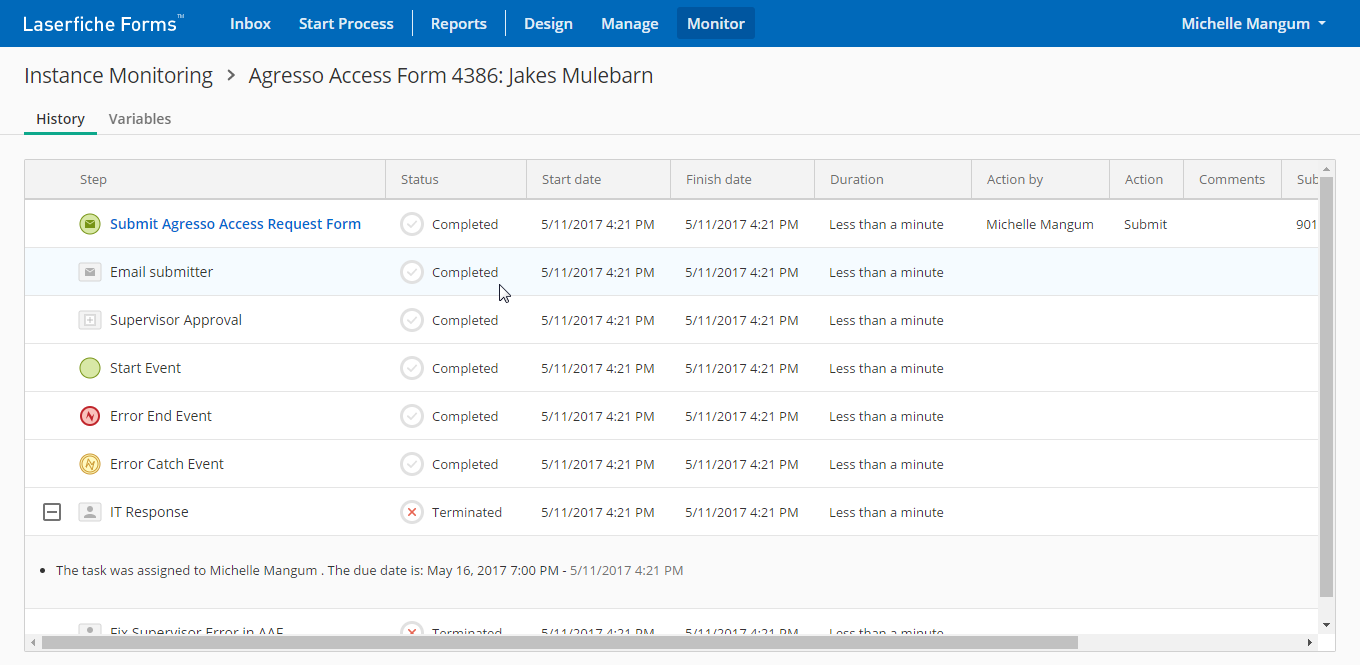Open the Michelle Mangum user dropdown

(1254, 23)
